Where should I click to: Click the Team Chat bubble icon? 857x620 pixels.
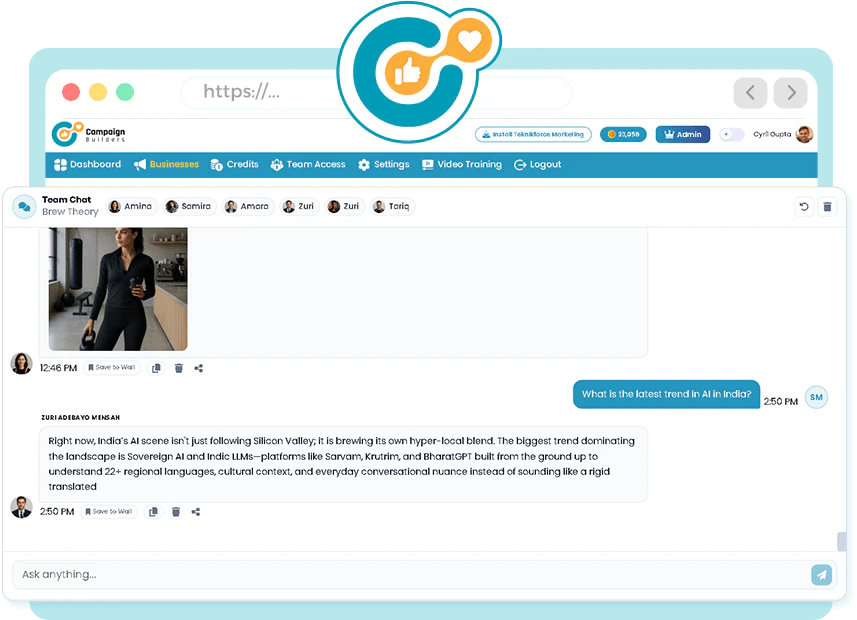(x=24, y=207)
